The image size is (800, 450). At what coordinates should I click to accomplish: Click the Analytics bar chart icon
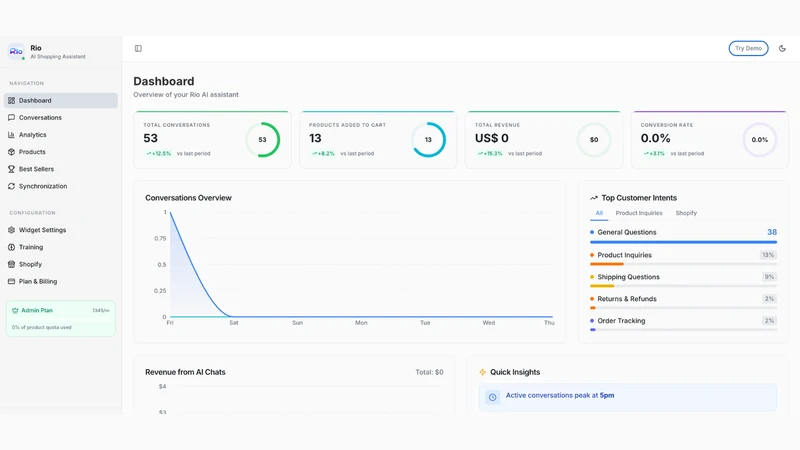(11, 135)
